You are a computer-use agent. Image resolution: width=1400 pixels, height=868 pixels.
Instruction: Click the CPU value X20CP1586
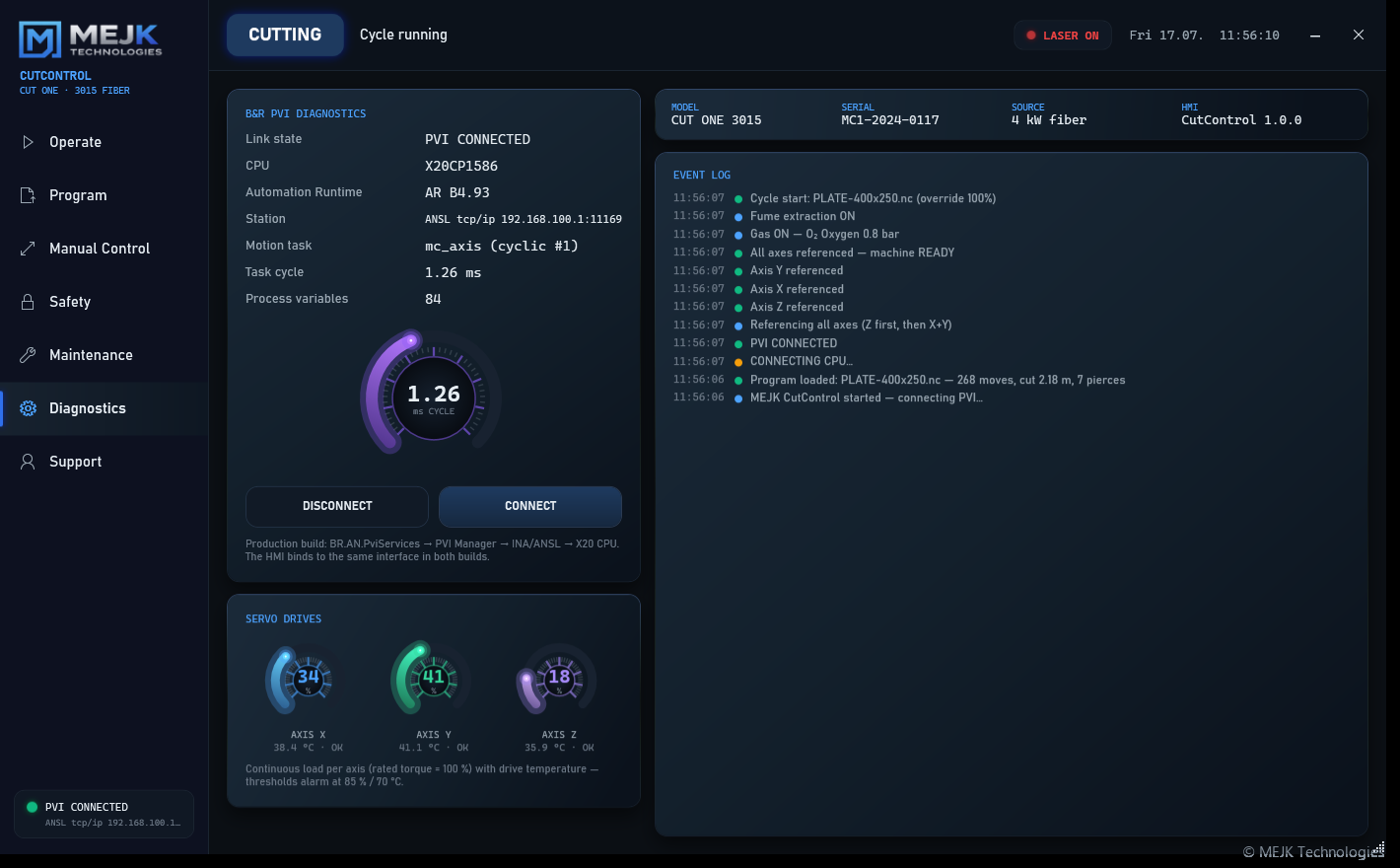click(461, 166)
